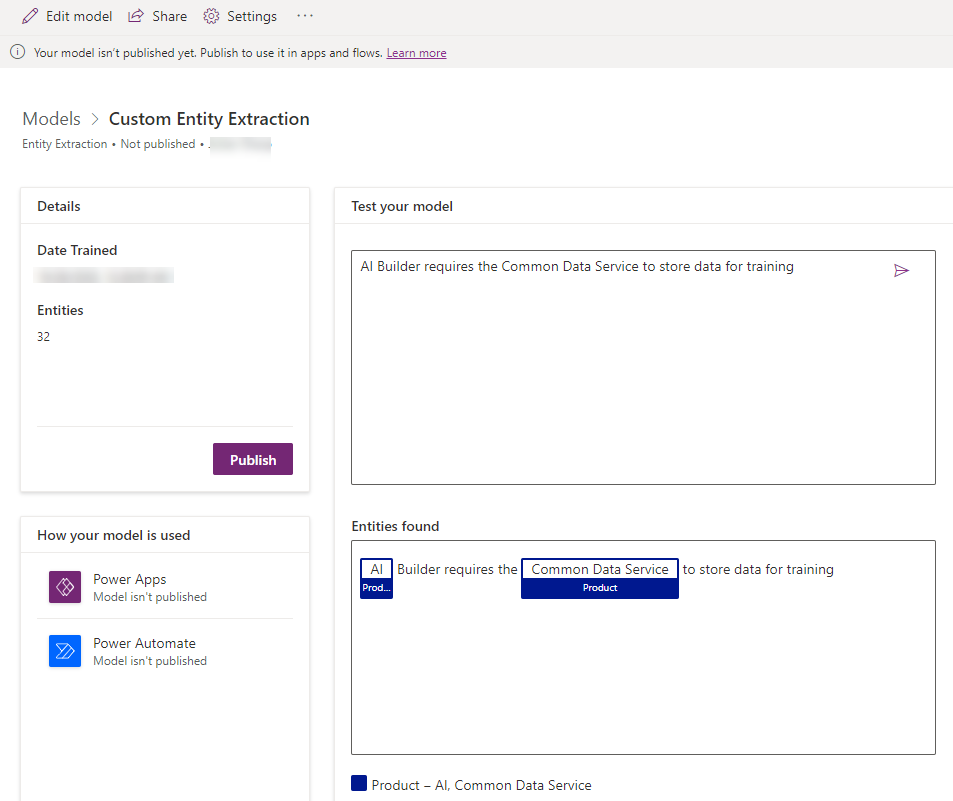Click the Test your model heading
The height and width of the screenshot is (801, 953).
pos(402,206)
